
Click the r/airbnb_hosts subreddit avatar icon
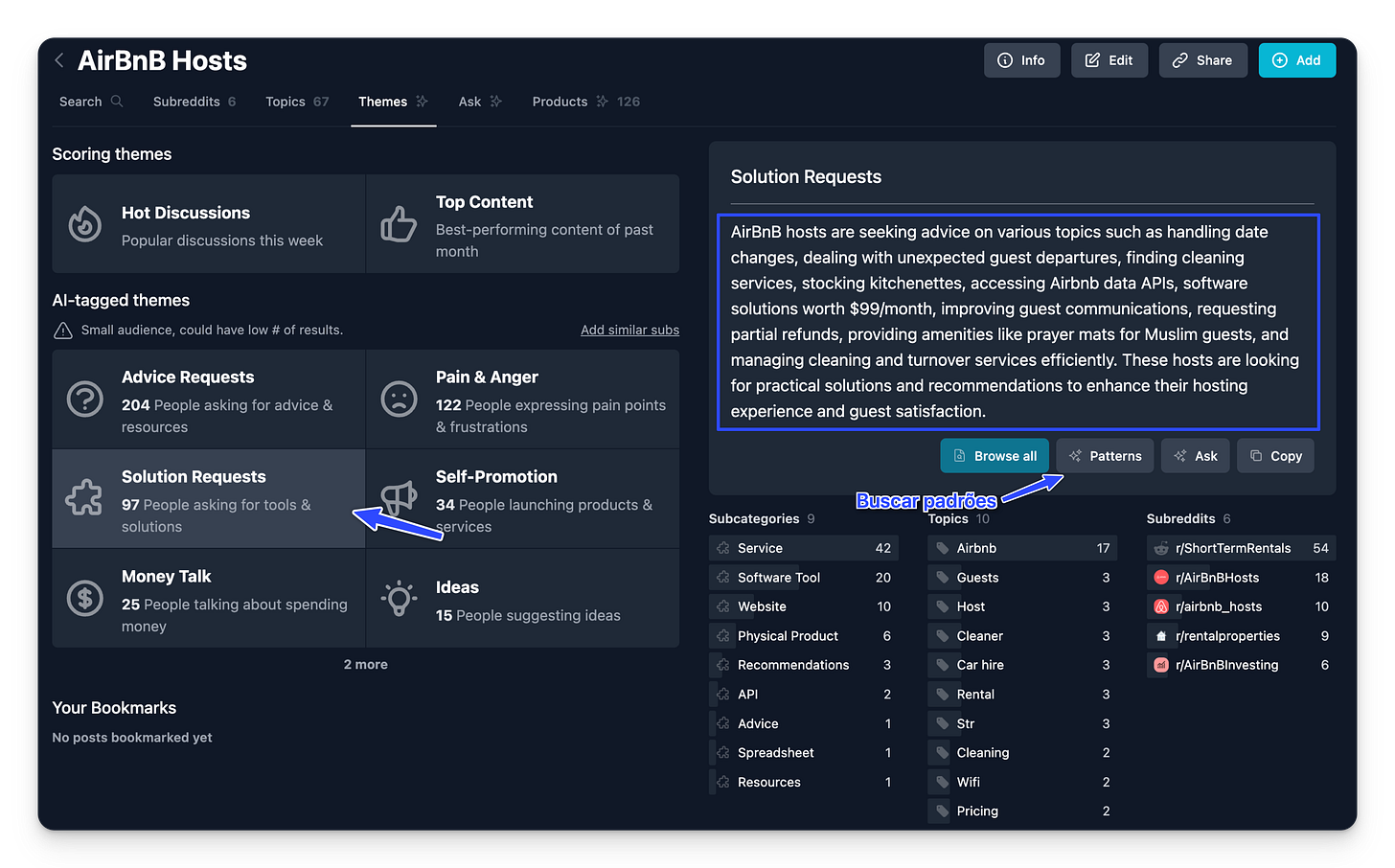[x=1161, y=606]
